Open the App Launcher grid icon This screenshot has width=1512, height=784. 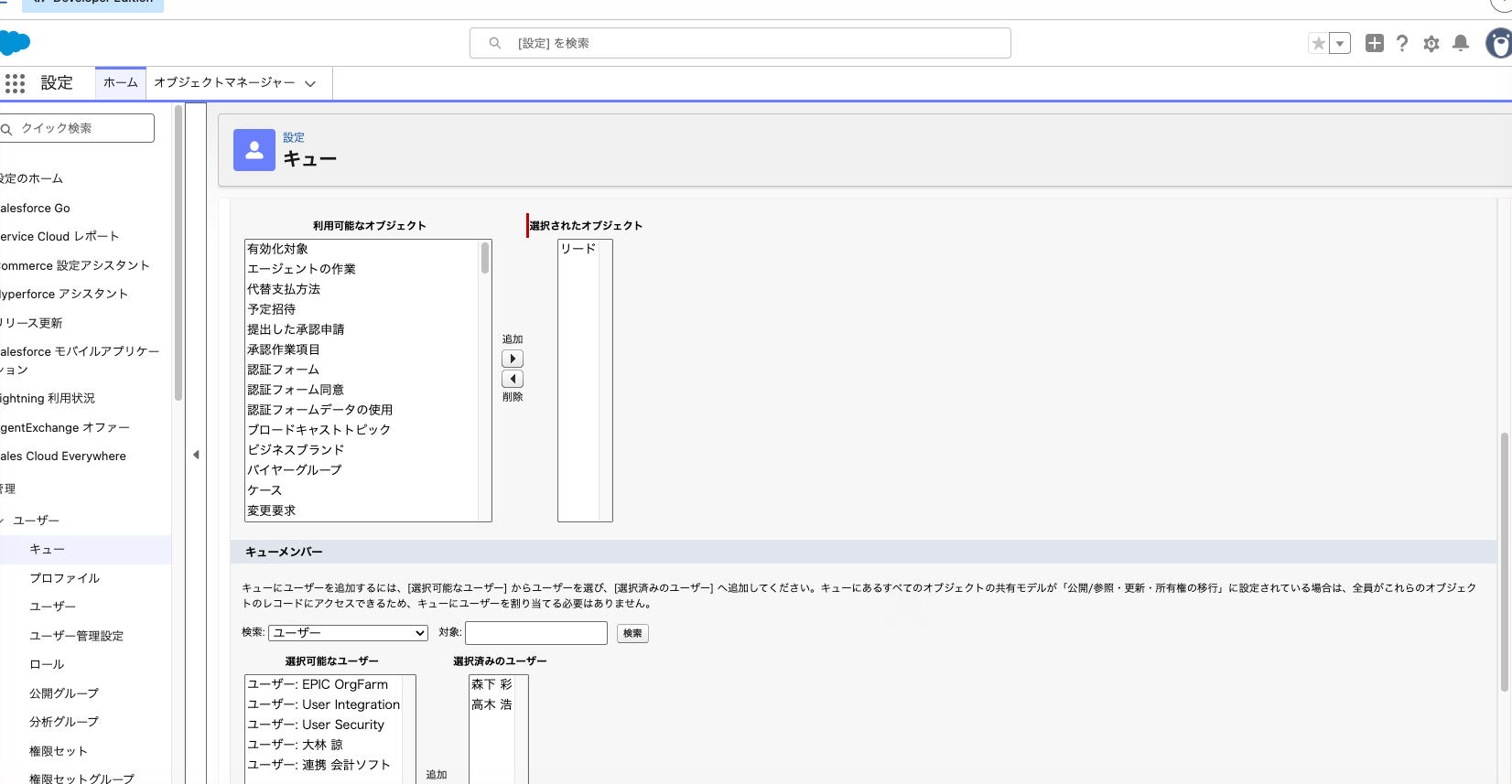pos(15,83)
